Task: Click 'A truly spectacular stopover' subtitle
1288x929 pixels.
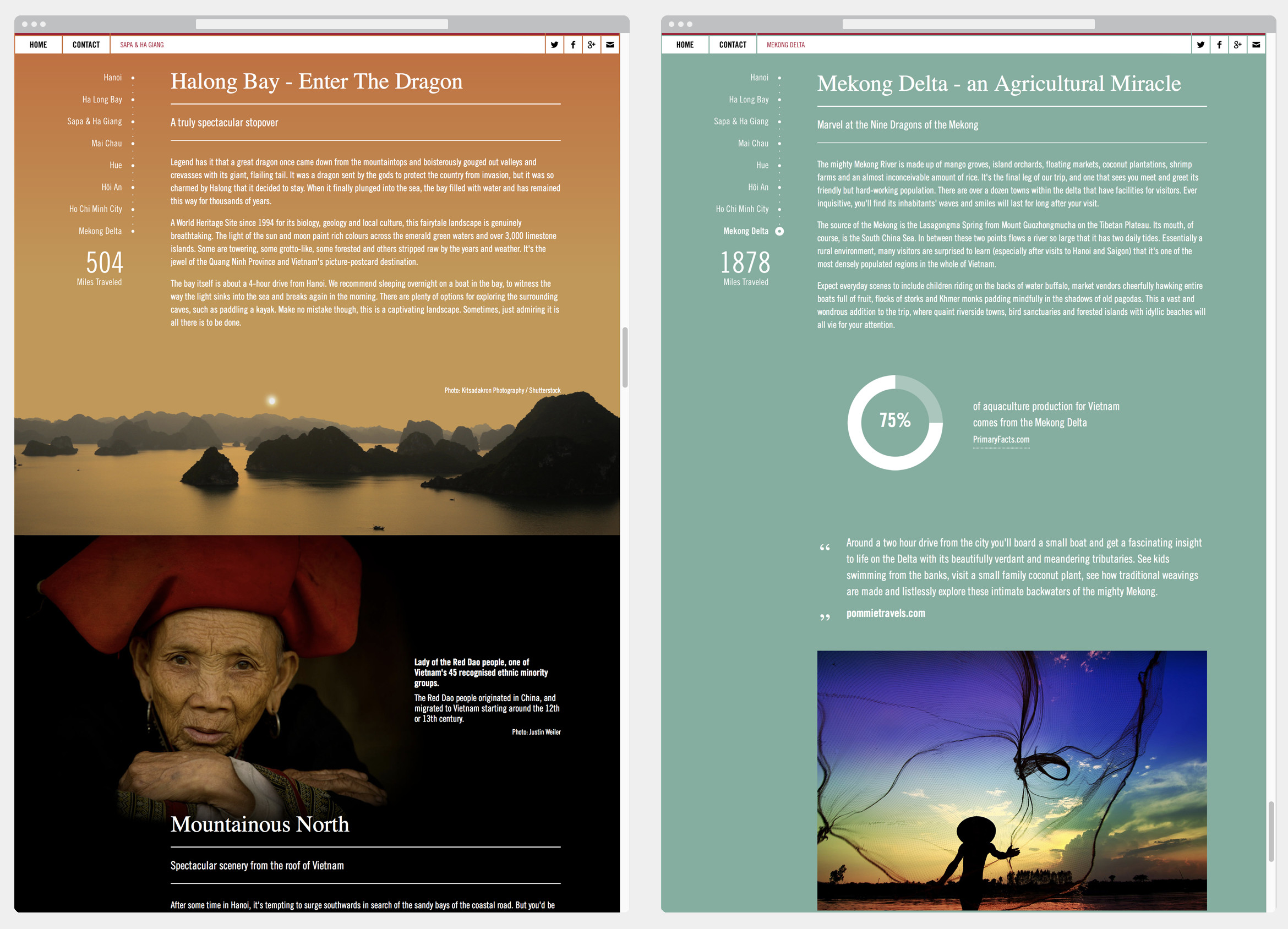Action: (225, 123)
